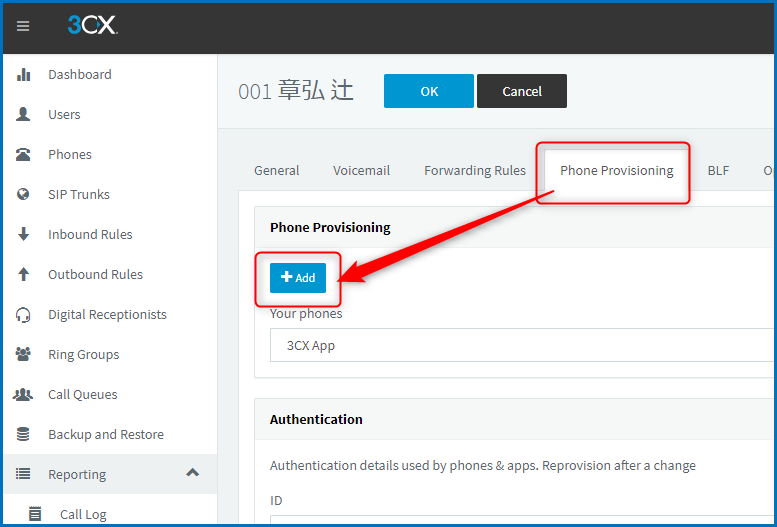Click Backup and Restore database icon
Screen dimensions: 777x527
point(23,434)
